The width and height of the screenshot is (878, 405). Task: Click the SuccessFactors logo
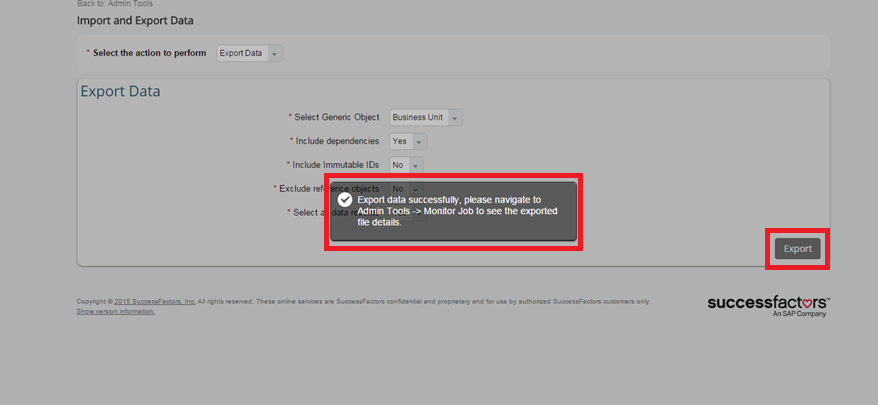pos(768,306)
